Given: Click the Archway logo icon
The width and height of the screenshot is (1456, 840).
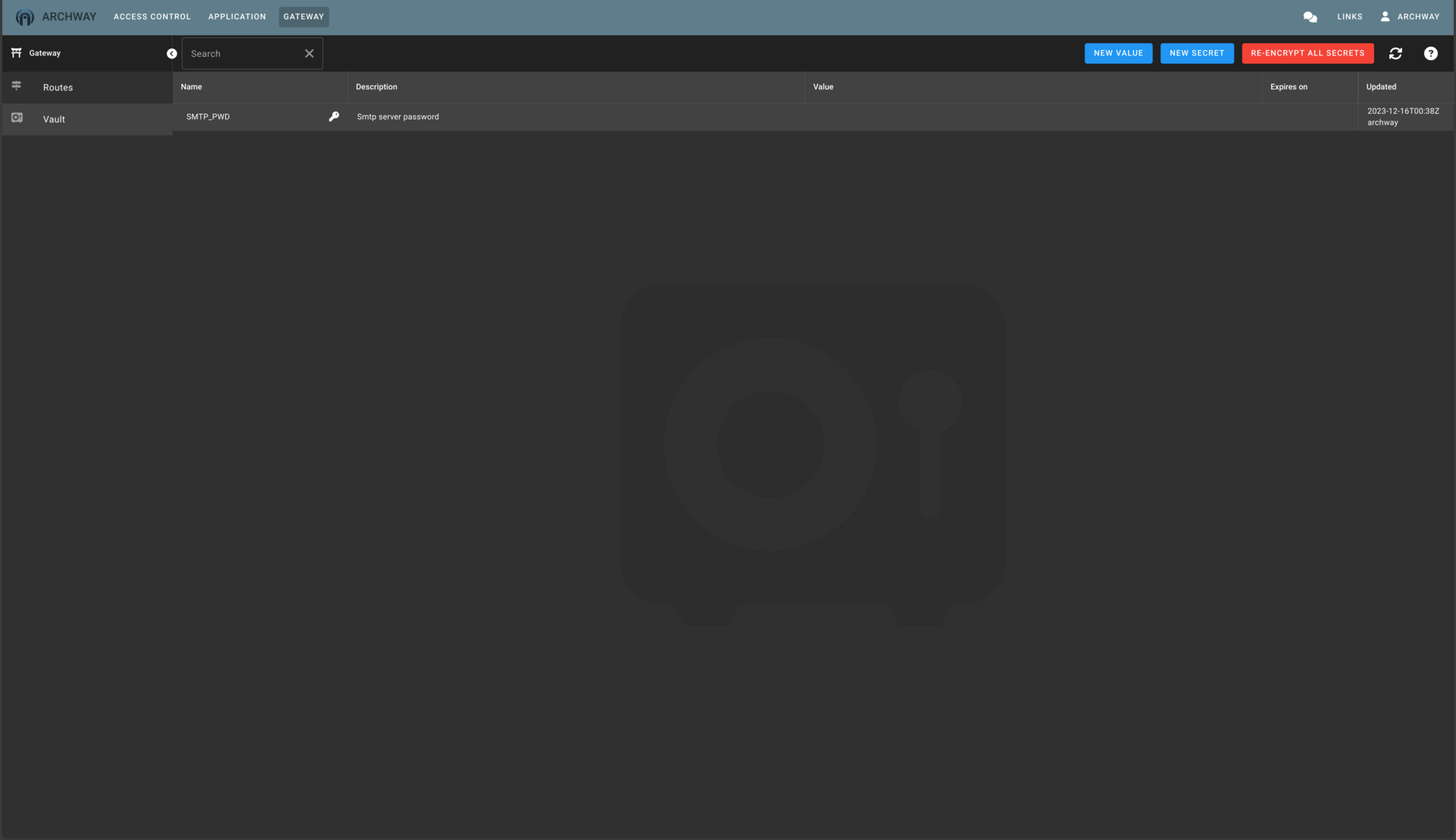Looking at the screenshot, I should pos(24,17).
